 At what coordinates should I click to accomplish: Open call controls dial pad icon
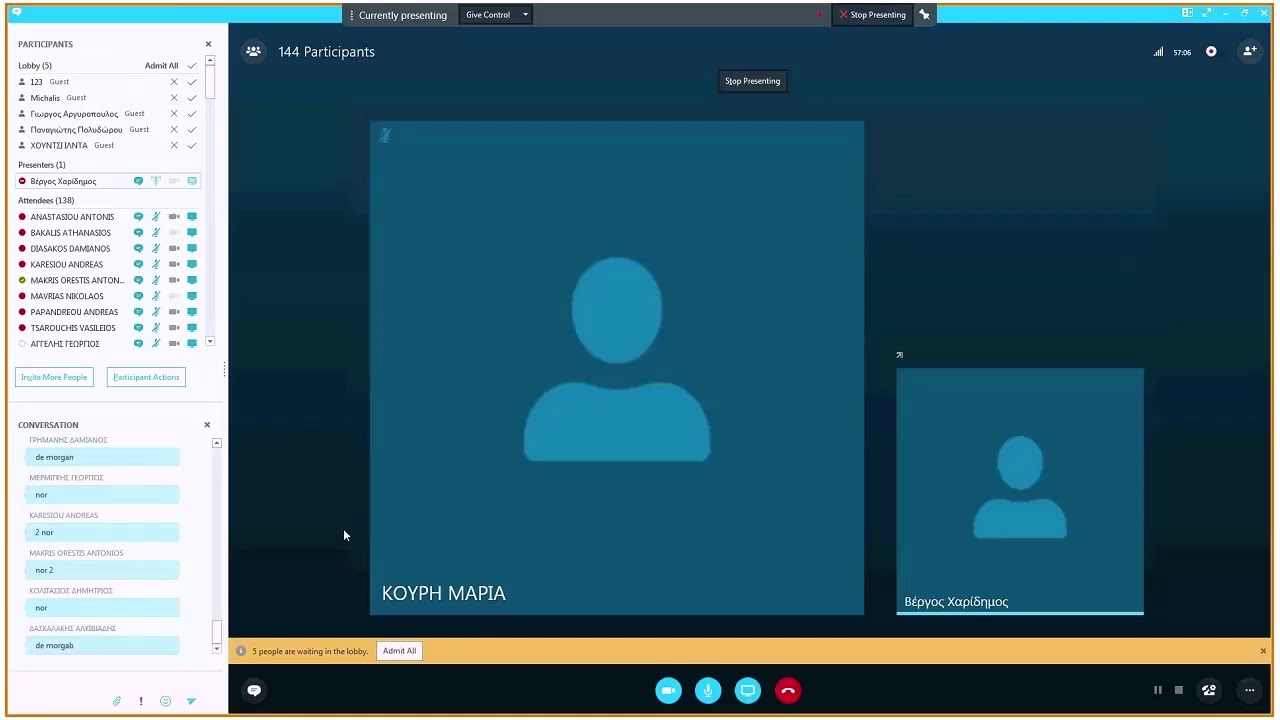1209,690
